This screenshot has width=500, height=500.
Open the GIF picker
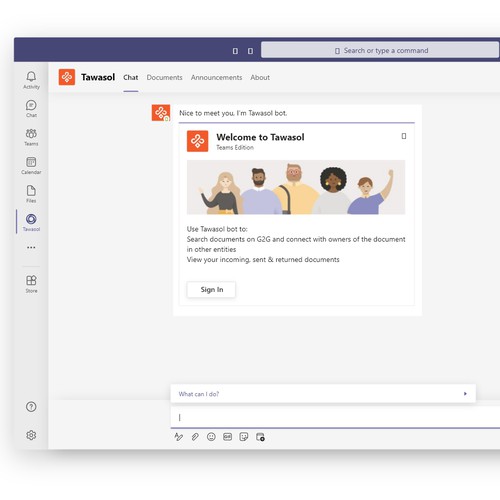click(x=227, y=437)
